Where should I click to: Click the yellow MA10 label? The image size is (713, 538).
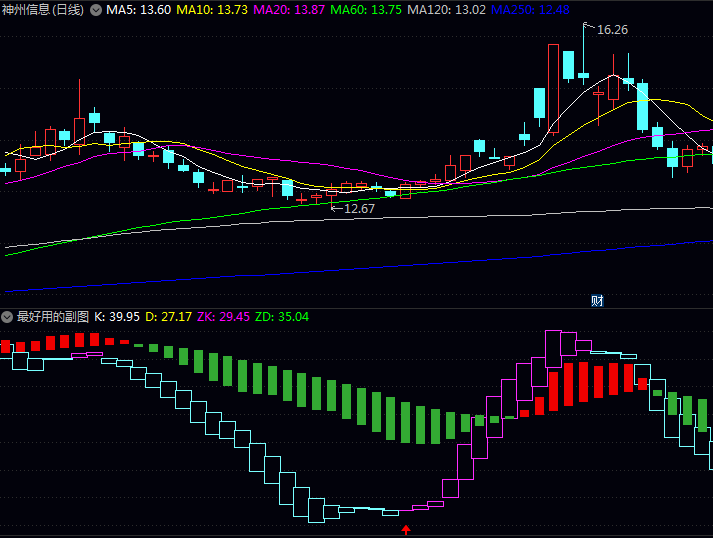(212, 10)
